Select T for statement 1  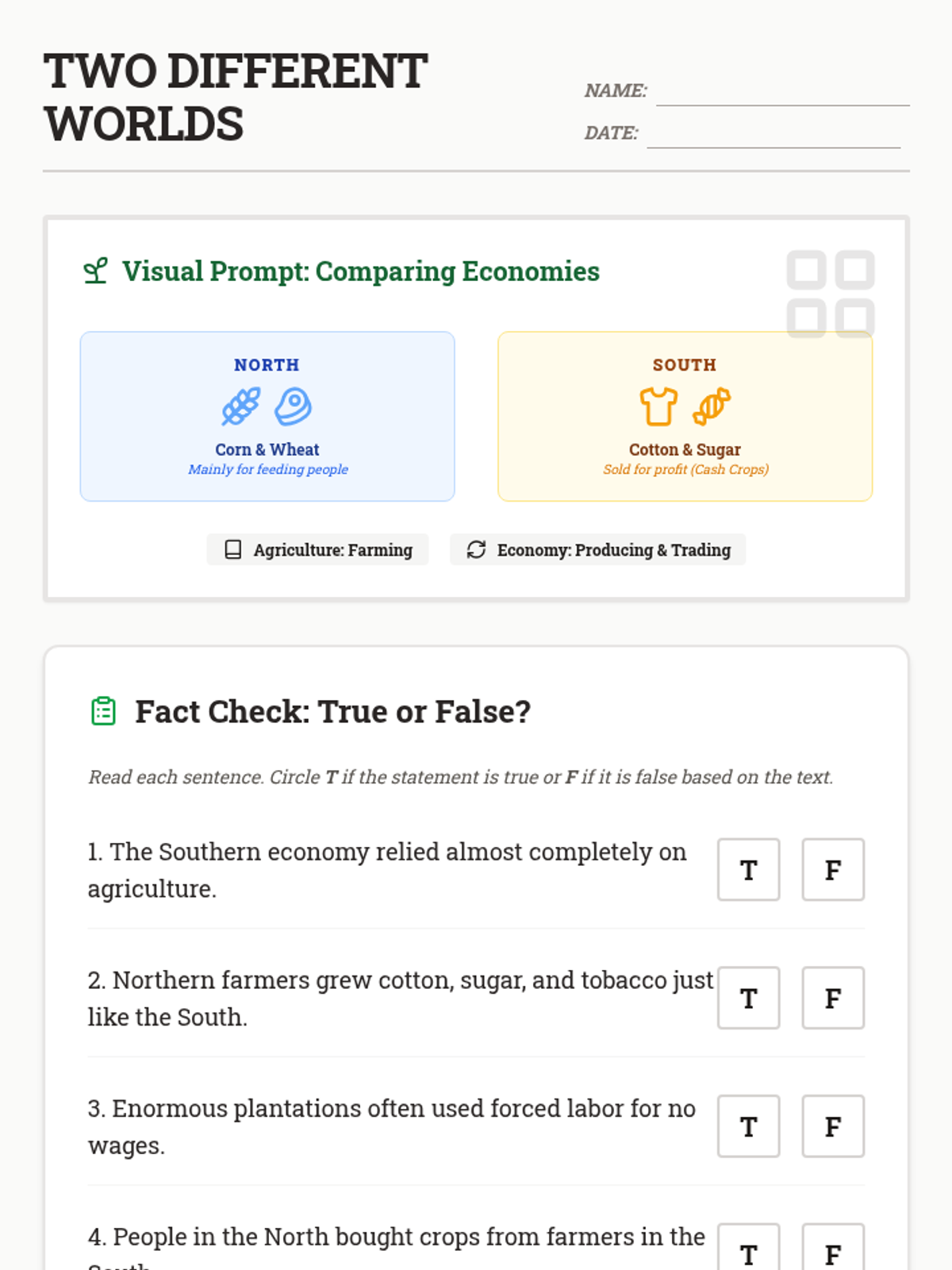pyautogui.click(x=748, y=870)
